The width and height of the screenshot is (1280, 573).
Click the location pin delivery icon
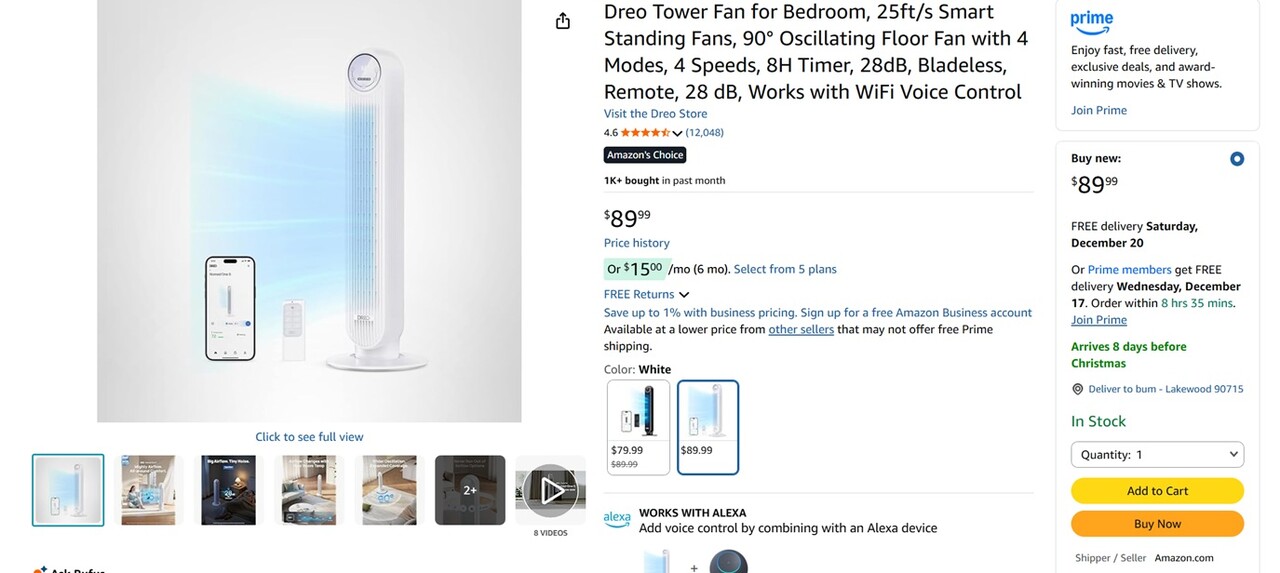pos(1077,389)
